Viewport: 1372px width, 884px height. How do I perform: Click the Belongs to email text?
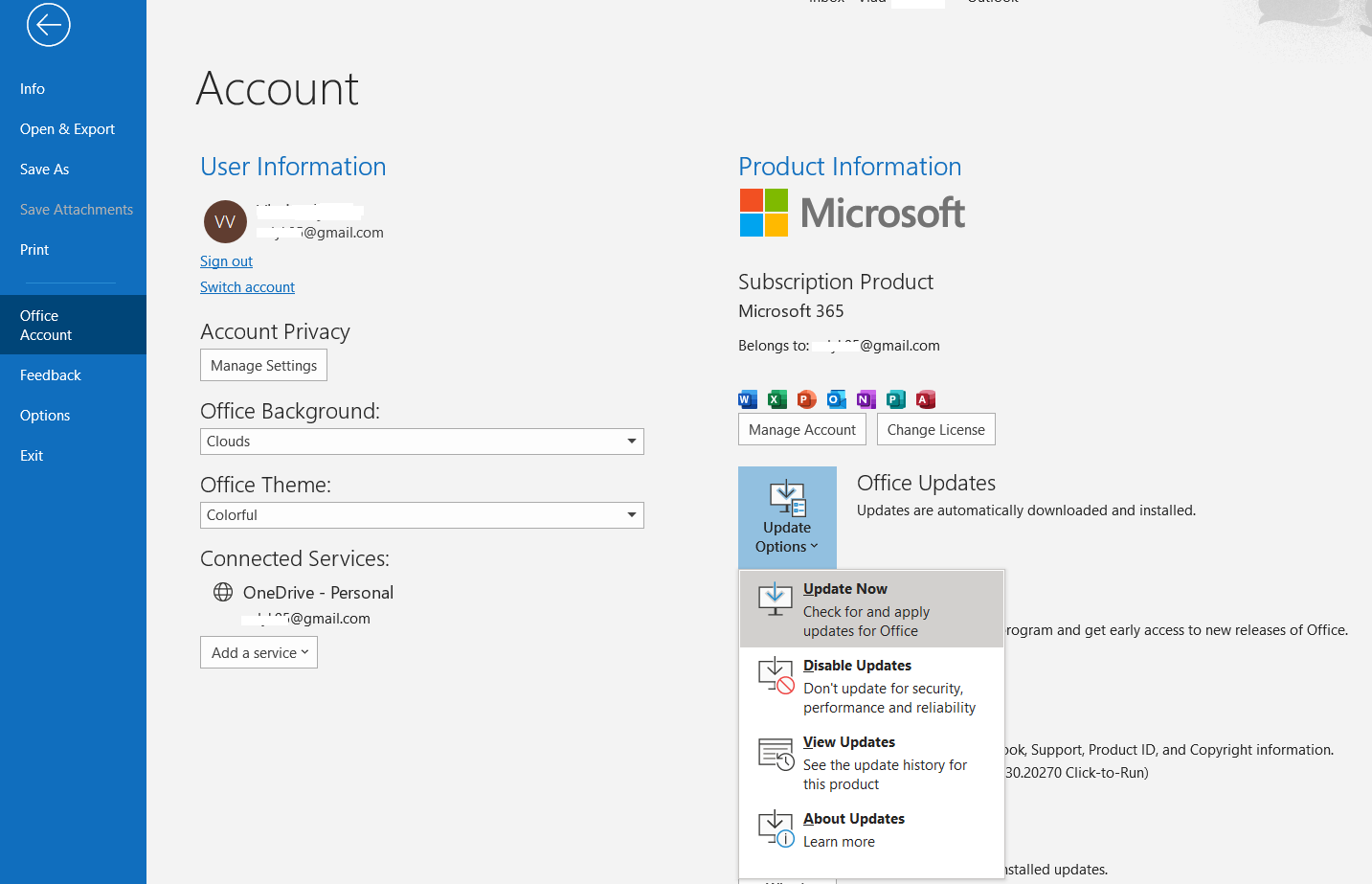[839, 346]
